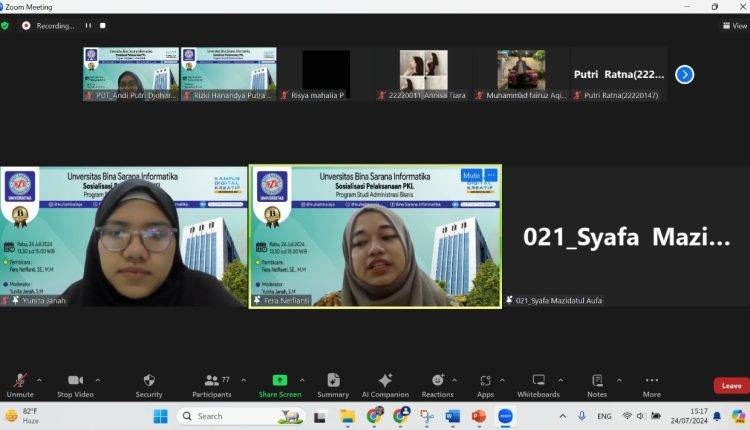This screenshot has height=430, width=750.
Task: Open PowerPoint from taskbar
Action: 478,417
